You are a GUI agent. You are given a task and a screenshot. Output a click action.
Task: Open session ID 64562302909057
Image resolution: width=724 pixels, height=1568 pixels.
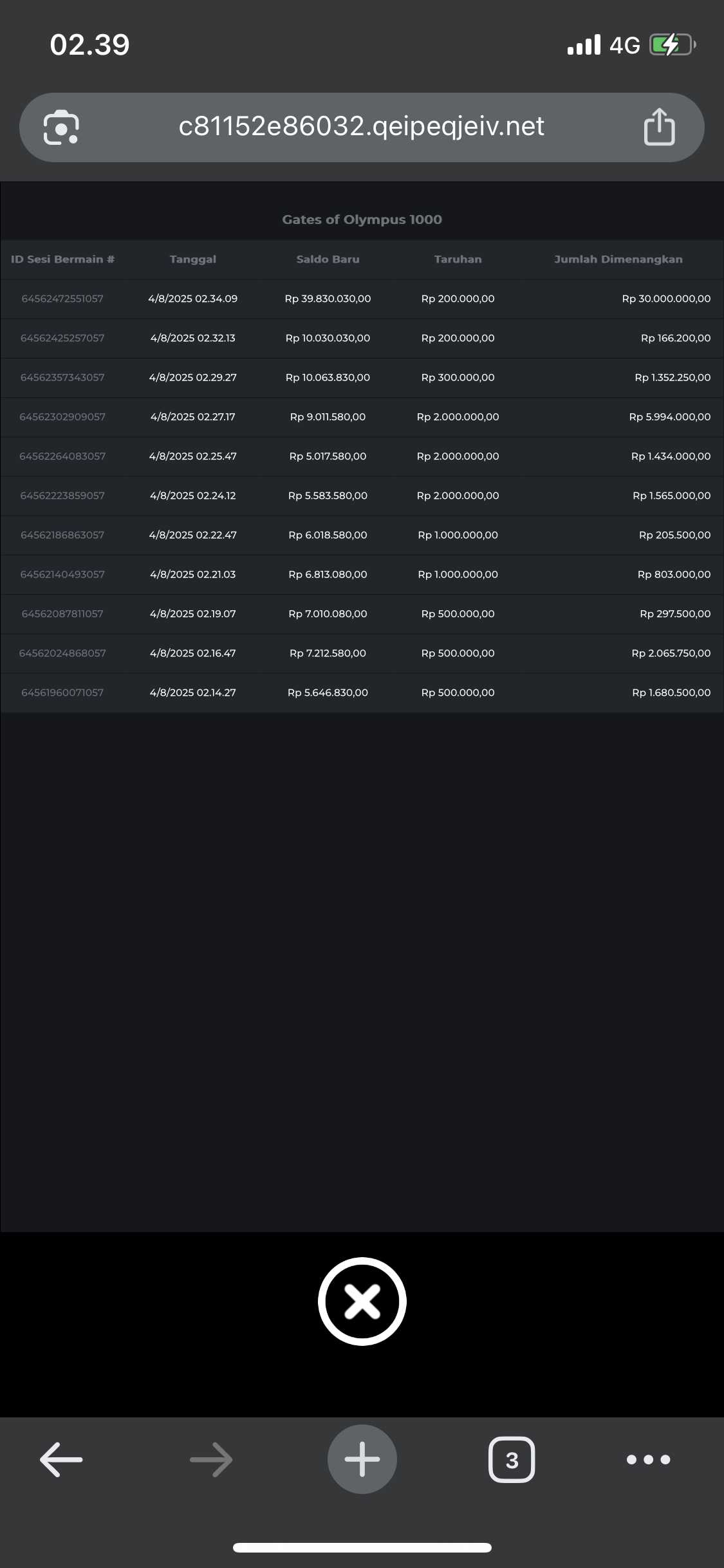(x=62, y=416)
